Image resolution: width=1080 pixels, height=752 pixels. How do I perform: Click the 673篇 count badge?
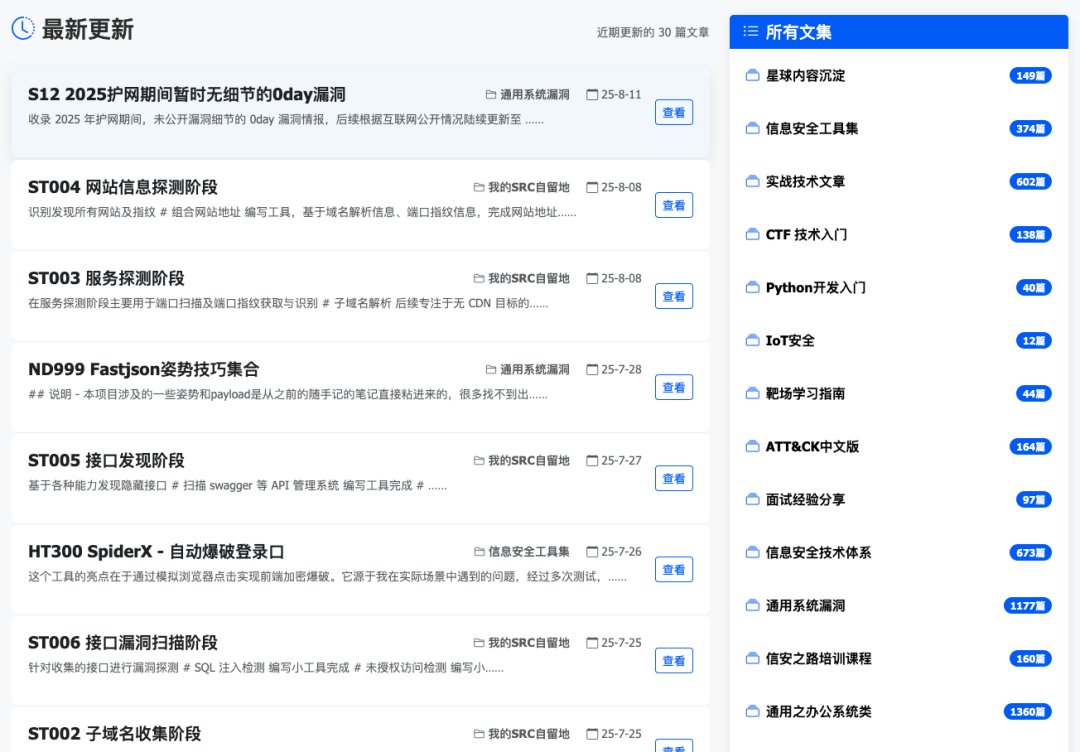[1030, 552]
